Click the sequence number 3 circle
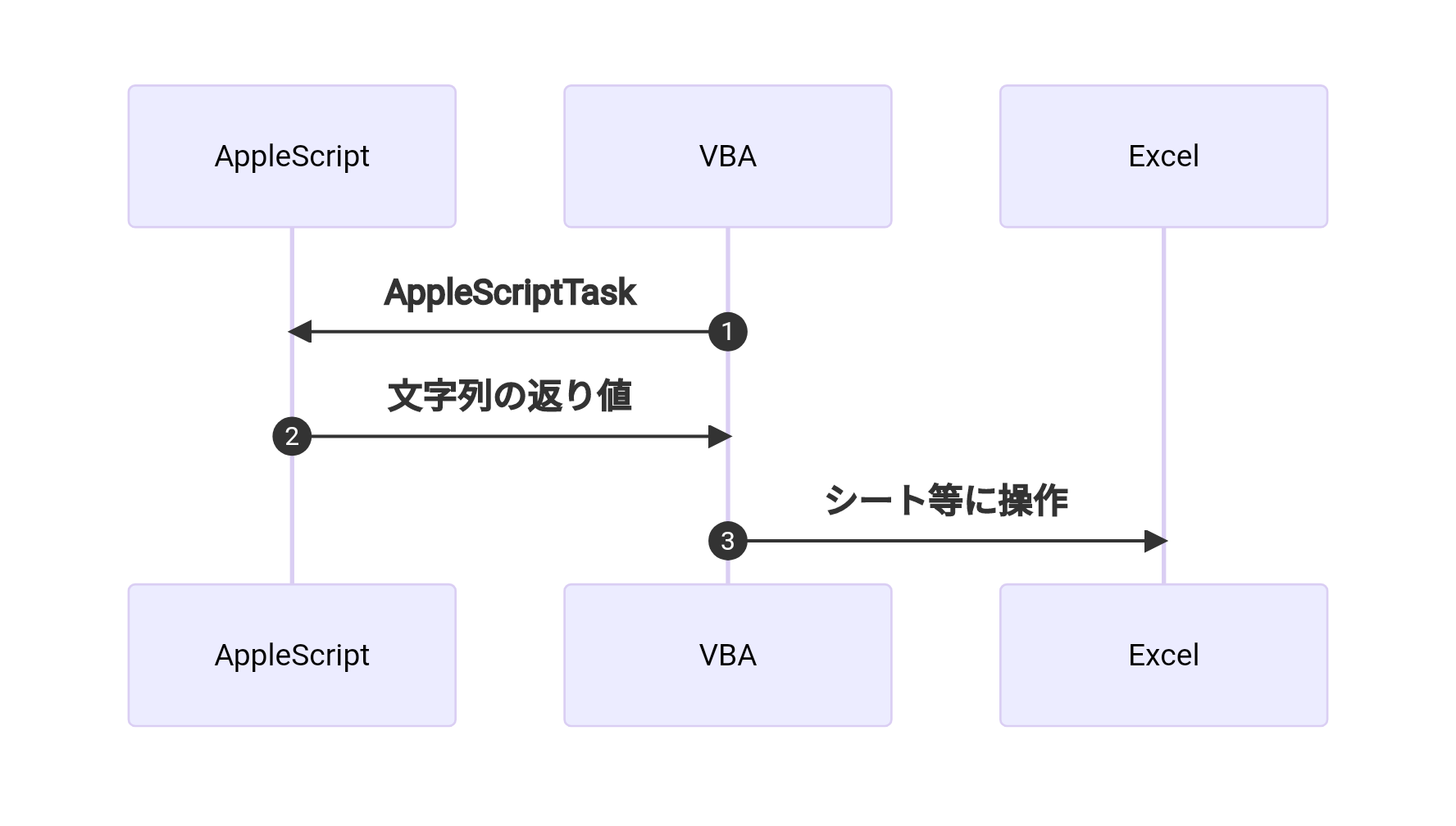The width and height of the screenshot is (1456, 826). click(727, 541)
